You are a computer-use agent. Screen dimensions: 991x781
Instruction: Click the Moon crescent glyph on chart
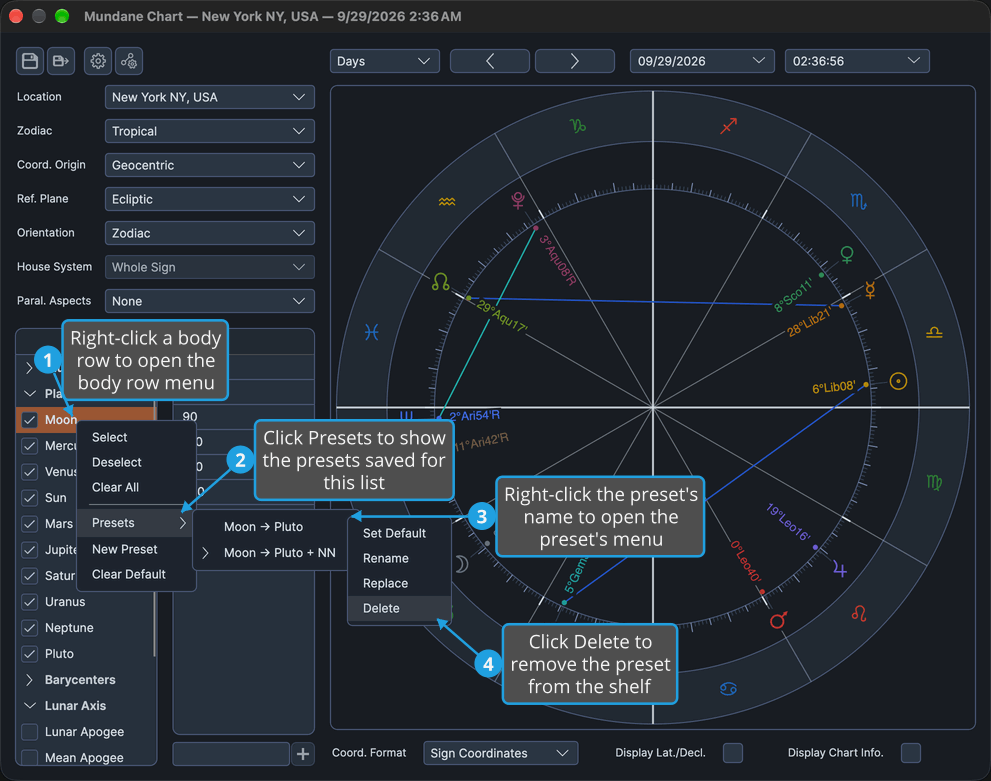click(x=463, y=564)
